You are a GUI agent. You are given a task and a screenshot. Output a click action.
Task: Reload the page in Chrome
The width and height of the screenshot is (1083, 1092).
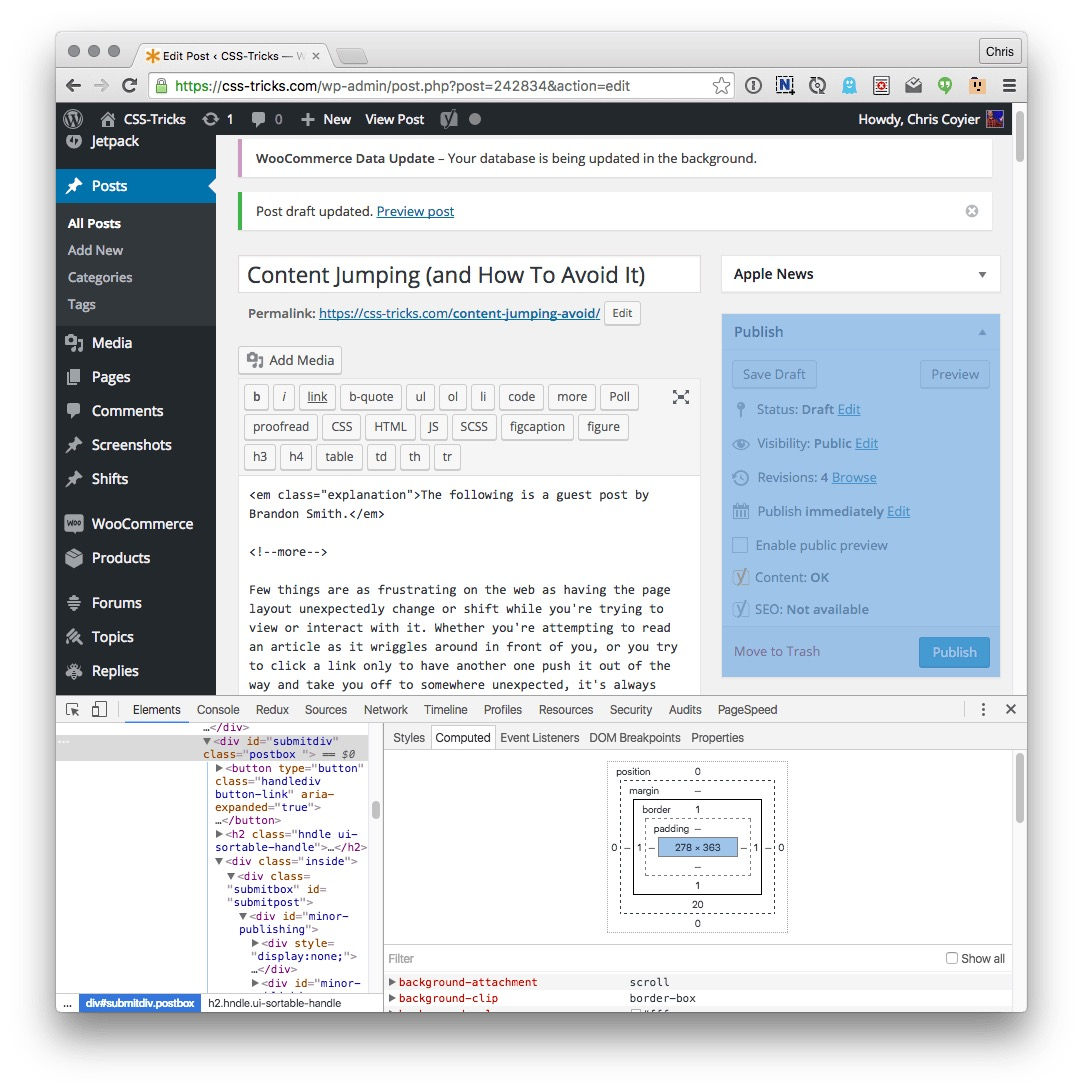(130, 86)
